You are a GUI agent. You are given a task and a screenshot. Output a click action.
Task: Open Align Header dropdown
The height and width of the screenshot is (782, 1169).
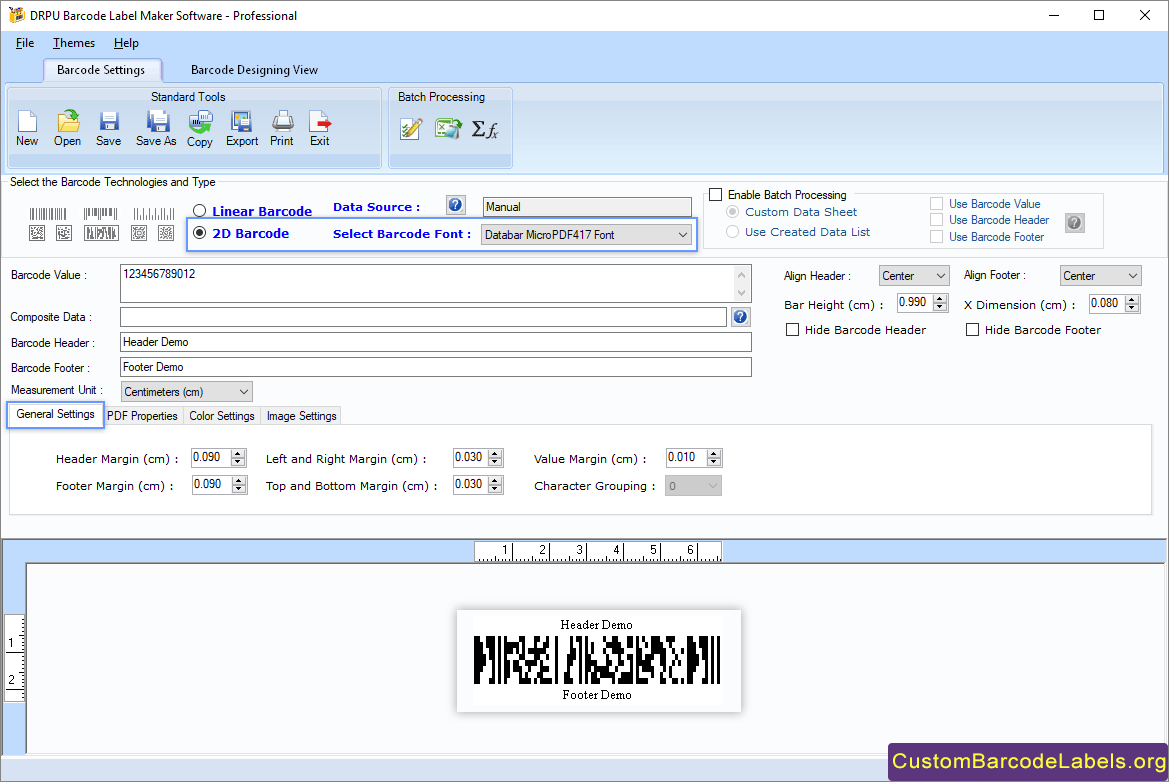[x=914, y=276]
